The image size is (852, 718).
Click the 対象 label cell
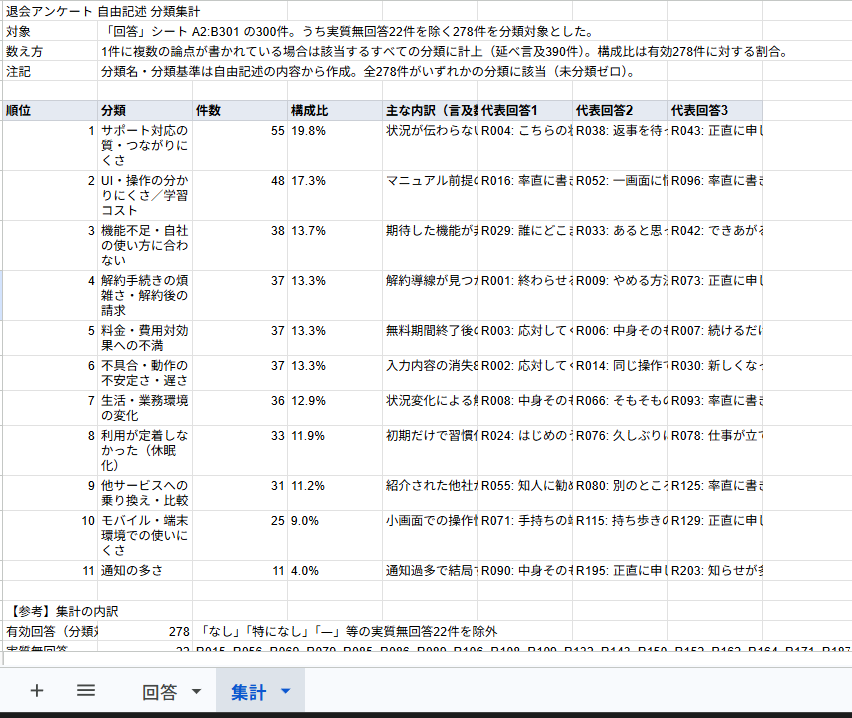(50, 32)
